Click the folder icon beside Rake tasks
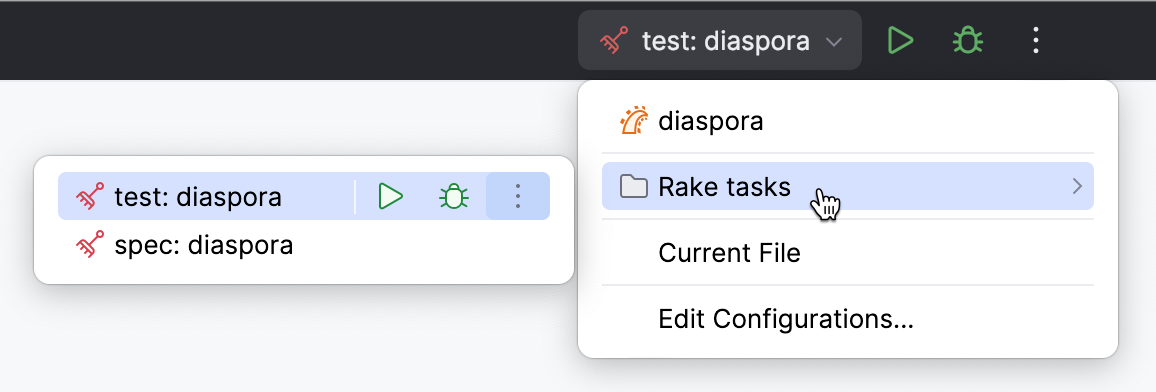This screenshot has width=1156, height=392. click(633, 186)
